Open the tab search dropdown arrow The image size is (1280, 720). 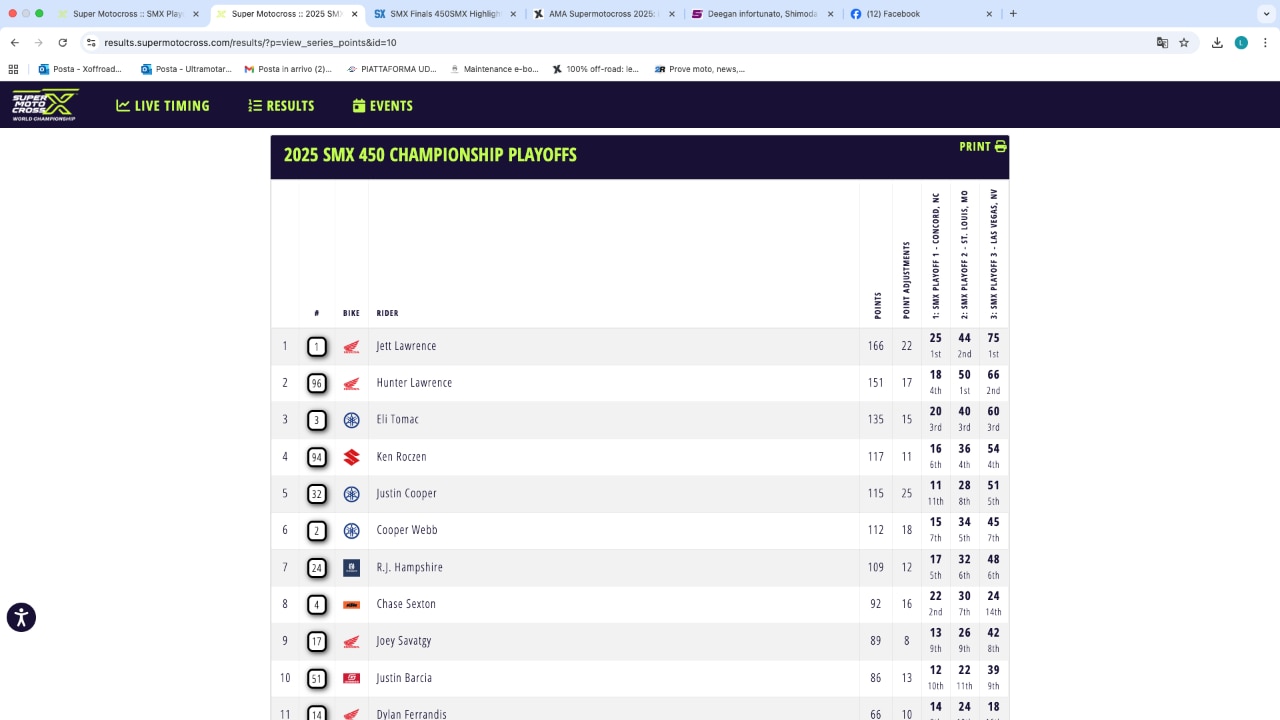tap(1265, 14)
